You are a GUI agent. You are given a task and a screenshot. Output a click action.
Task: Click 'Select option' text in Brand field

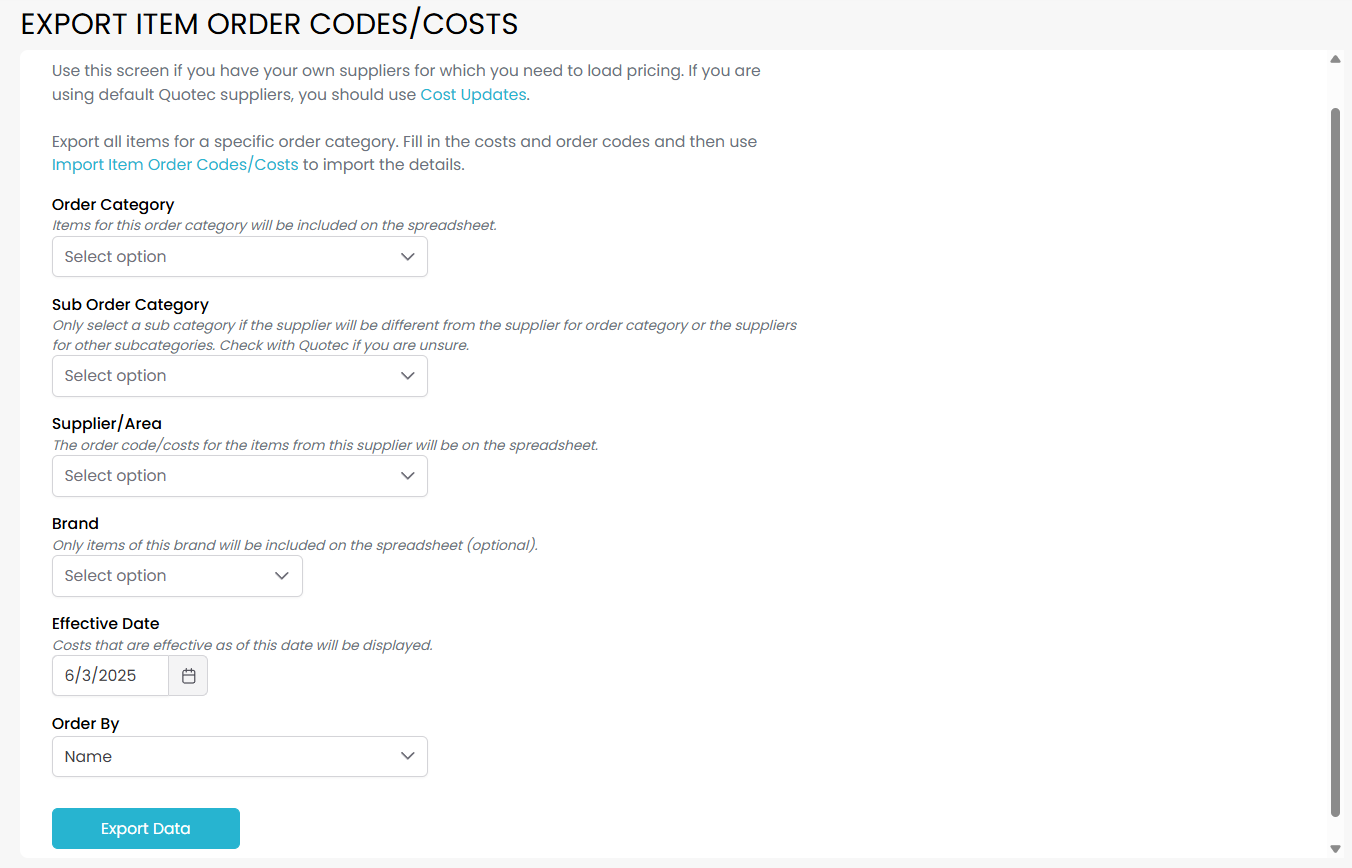coord(116,576)
